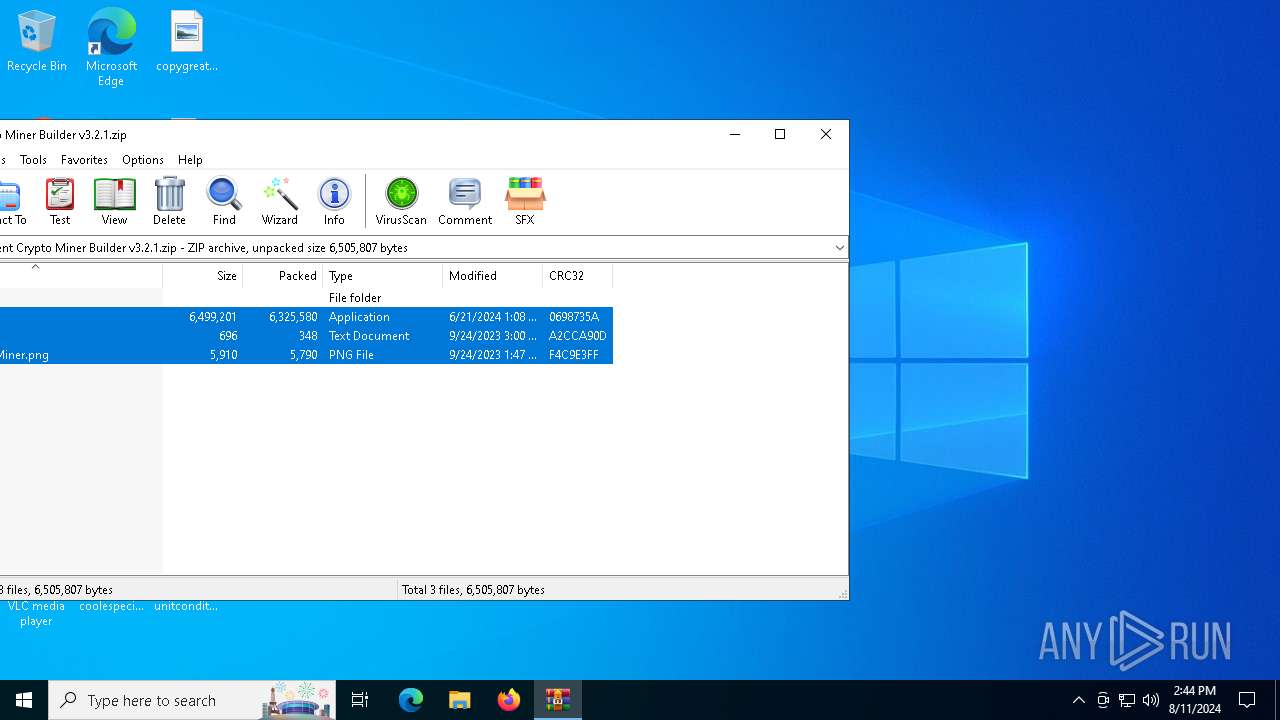Launch Firefox from the taskbar

pyautogui.click(x=508, y=700)
